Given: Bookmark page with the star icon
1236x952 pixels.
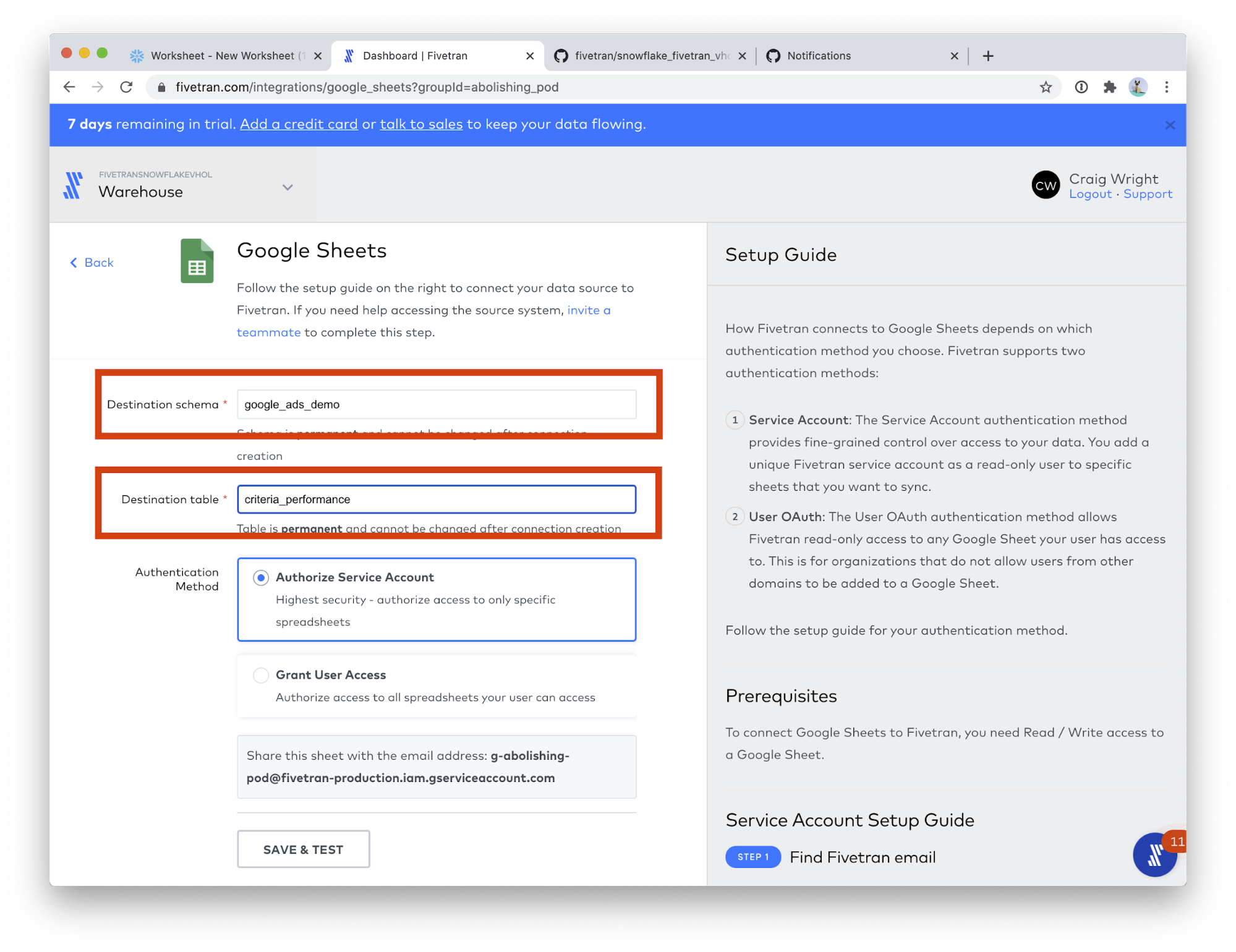Looking at the screenshot, I should (x=1046, y=87).
